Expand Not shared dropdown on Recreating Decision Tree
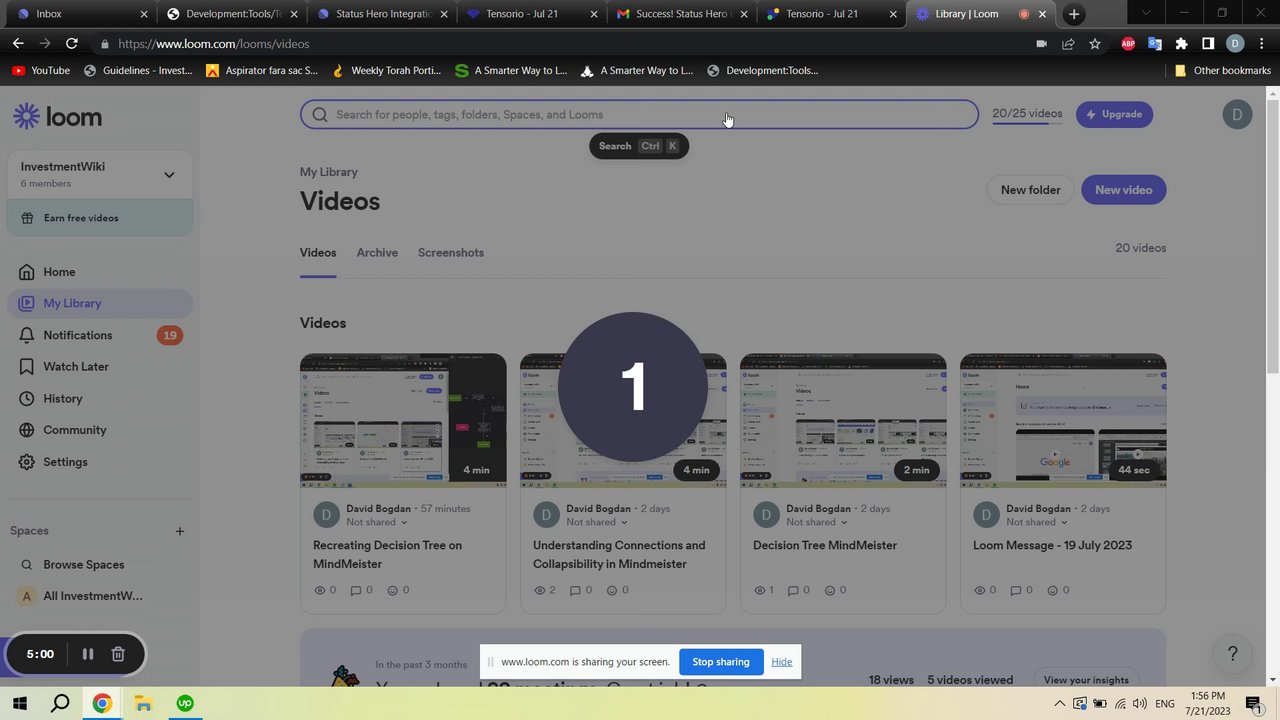The height and width of the screenshot is (720, 1280). (x=377, y=522)
